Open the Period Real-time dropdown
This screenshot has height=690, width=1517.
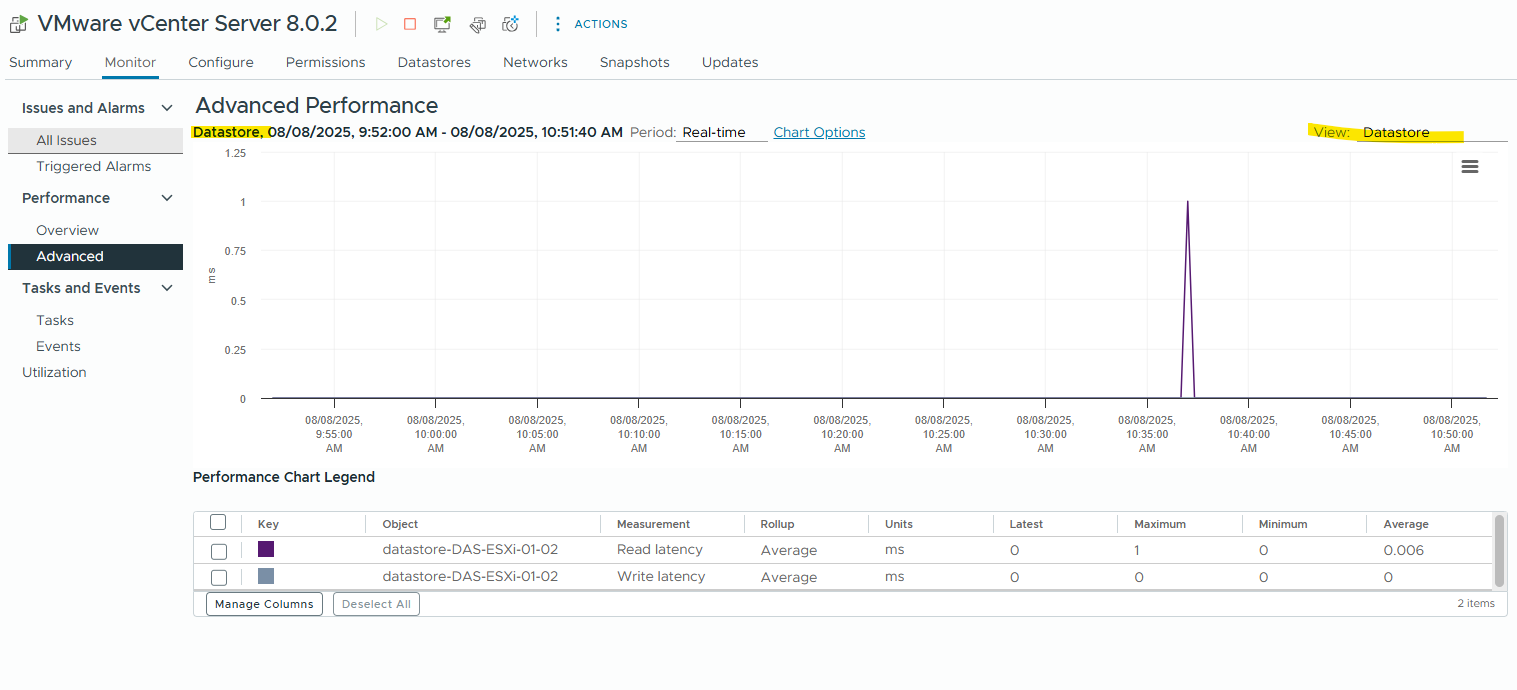(722, 132)
